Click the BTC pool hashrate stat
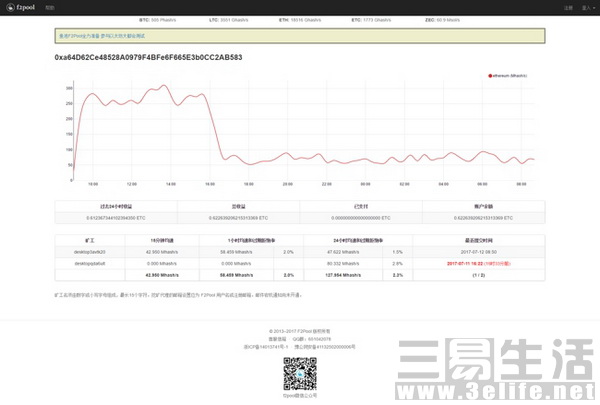The height and width of the screenshot is (405, 600). (x=158, y=20)
